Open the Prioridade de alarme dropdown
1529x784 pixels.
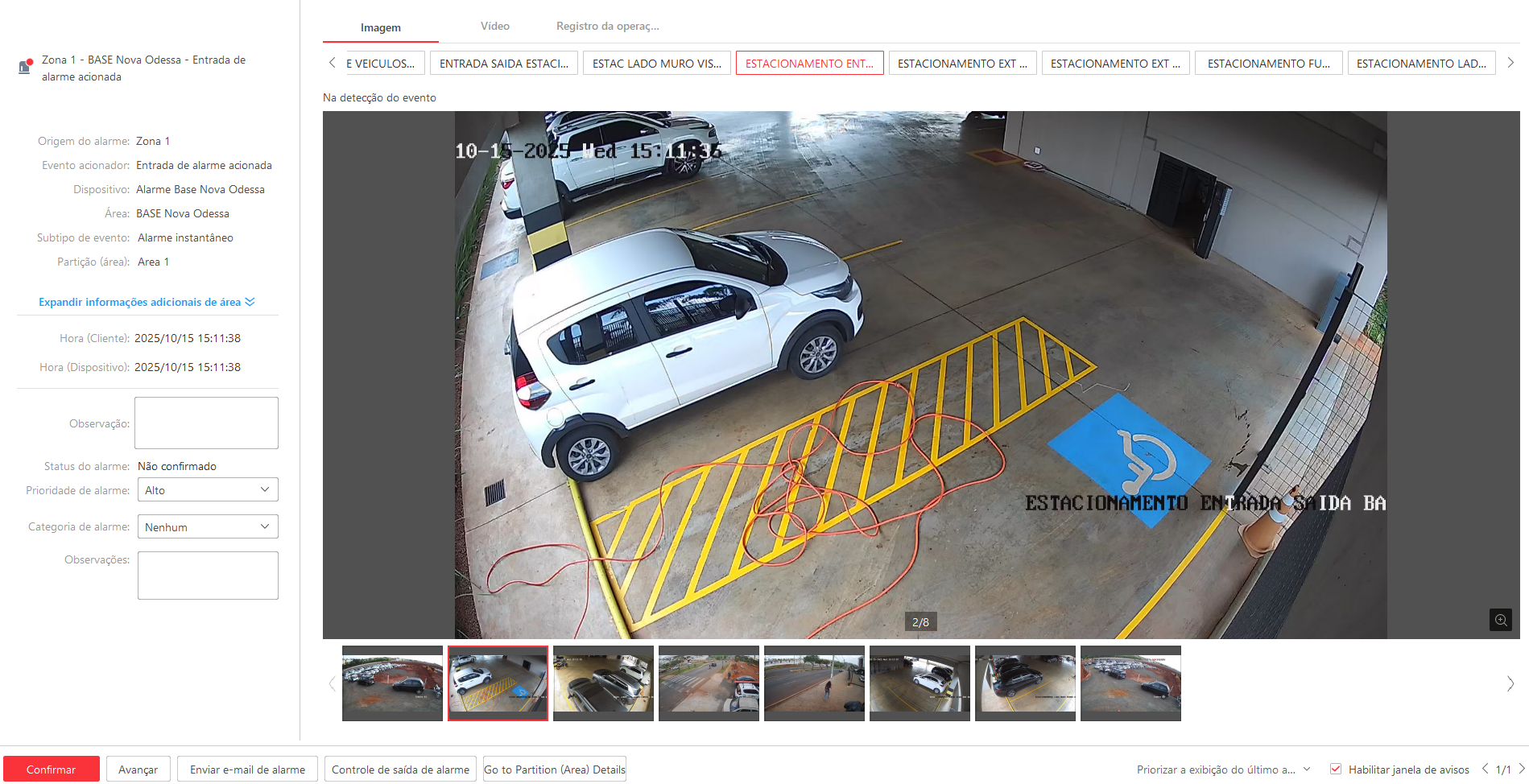point(207,489)
